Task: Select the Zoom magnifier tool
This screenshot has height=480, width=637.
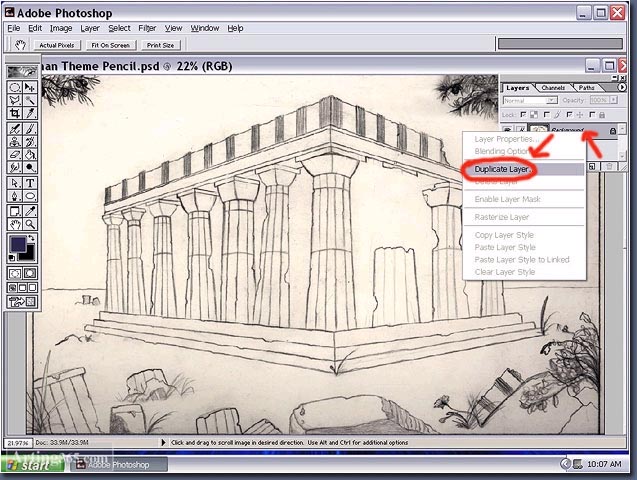Action: tap(30, 224)
